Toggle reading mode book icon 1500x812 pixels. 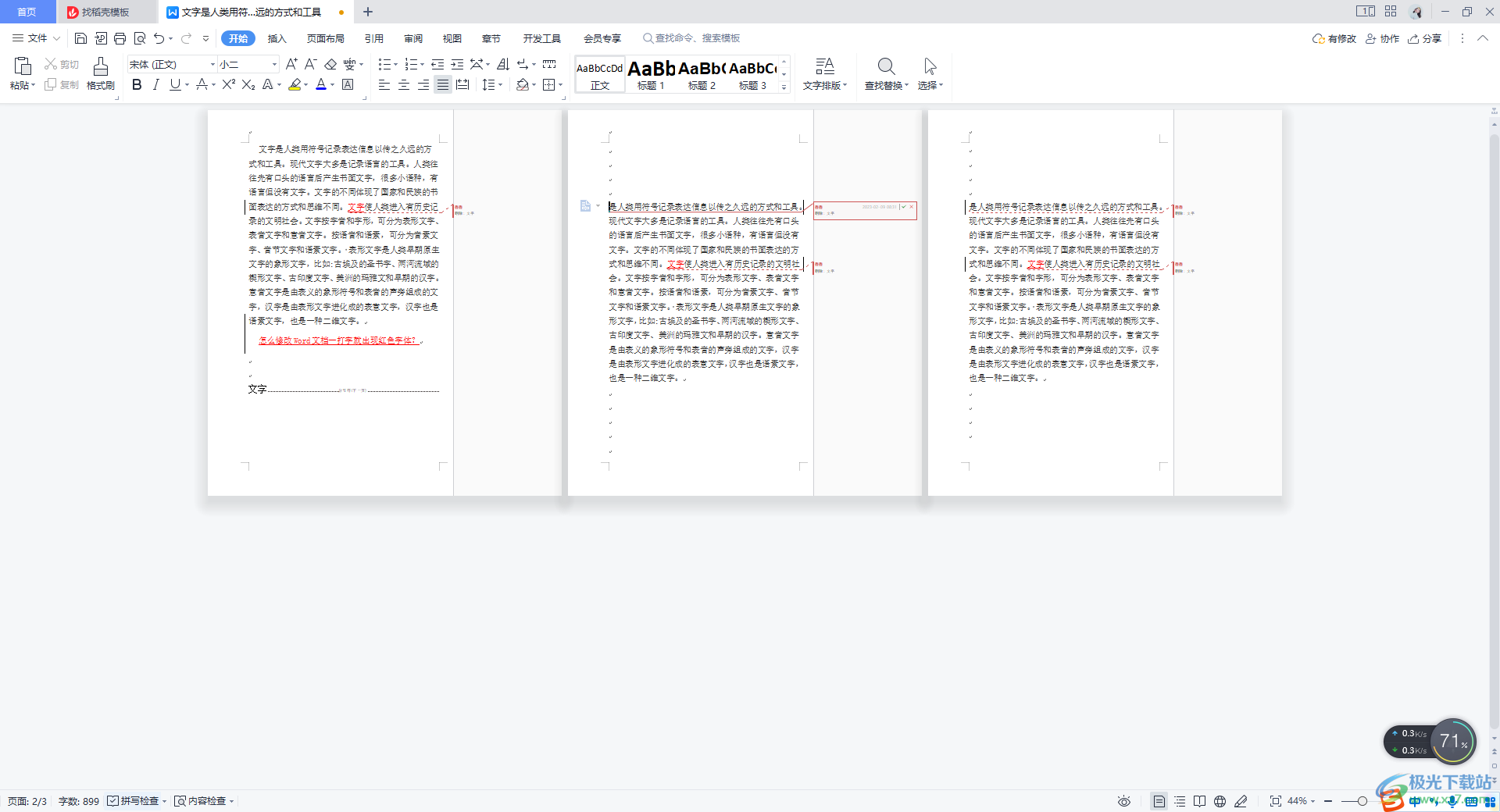click(x=1199, y=801)
